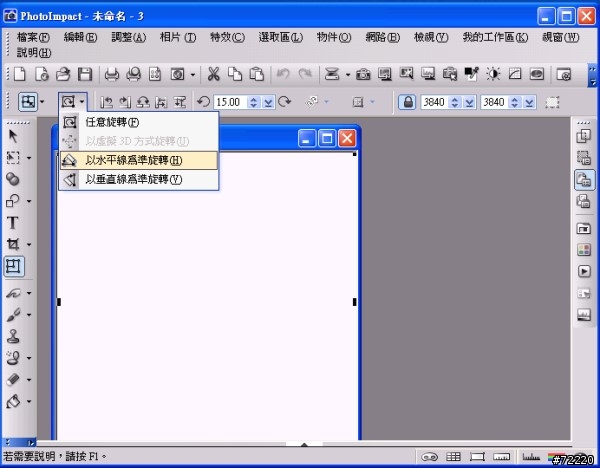Choose 以水平線為準旋轉(H)
The width and height of the screenshot is (600, 468).
(139, 160)
